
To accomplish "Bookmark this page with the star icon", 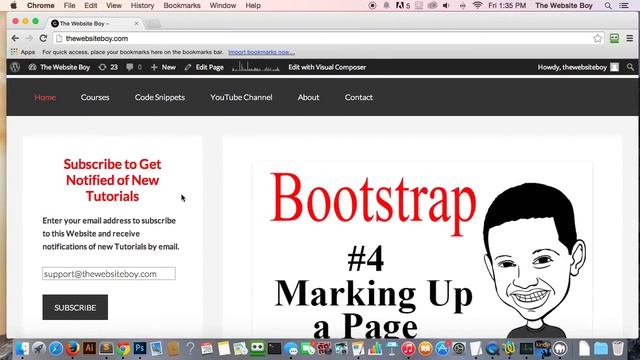I will pos(598,38).
